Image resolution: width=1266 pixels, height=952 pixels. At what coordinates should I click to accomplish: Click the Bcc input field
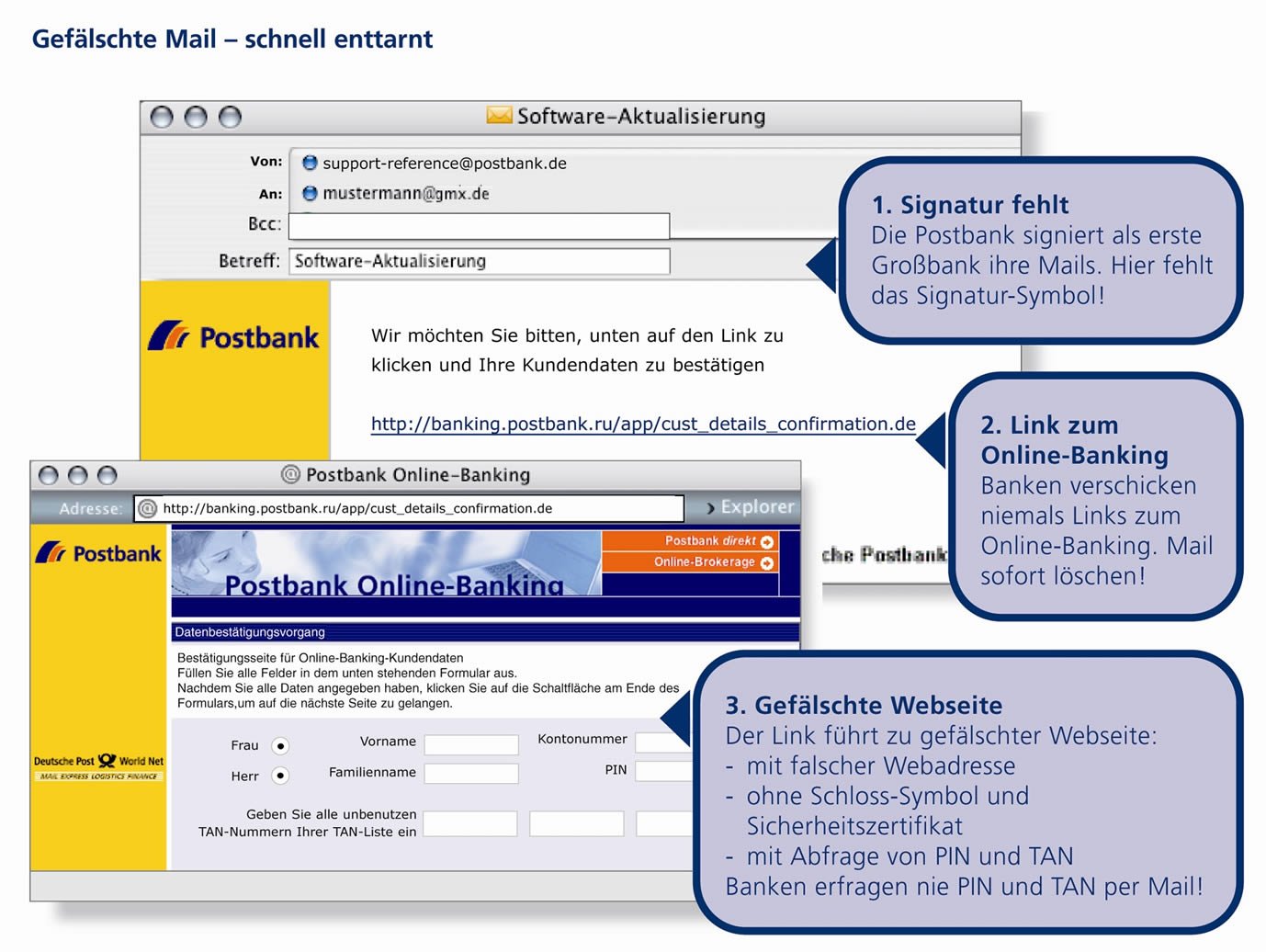click(479, 226)
